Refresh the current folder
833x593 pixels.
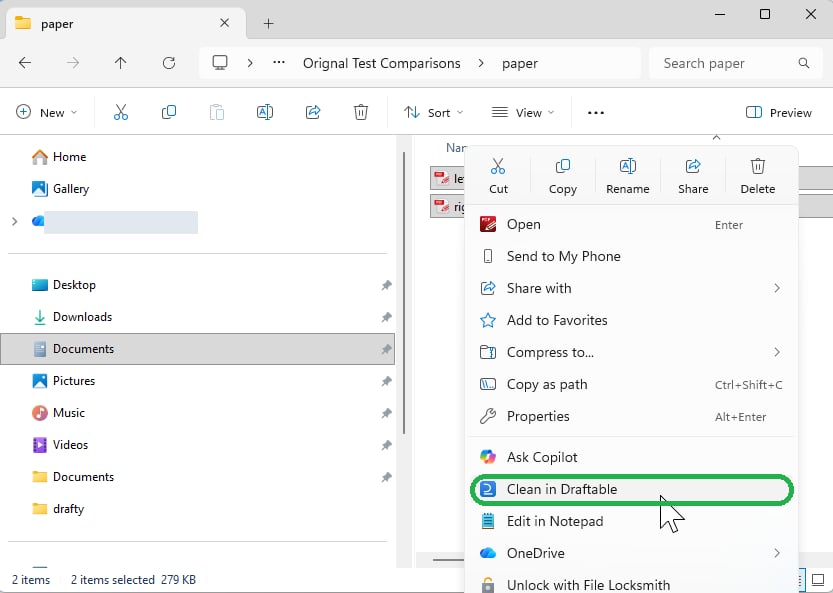tap(169, 63)
